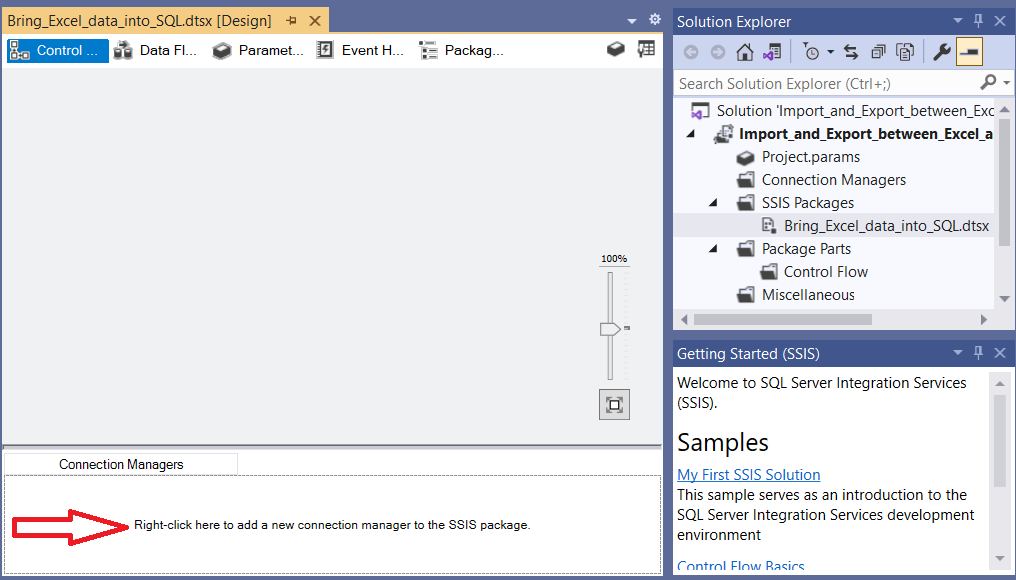Toggle auto-hide pin on Getting Started panel
Viewport: 1016px width, 580px height.
pyautogui.click(x=979, y=353)
